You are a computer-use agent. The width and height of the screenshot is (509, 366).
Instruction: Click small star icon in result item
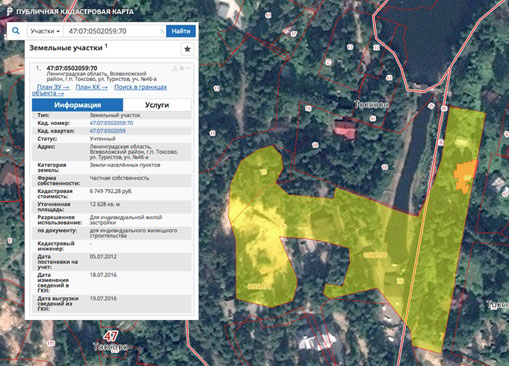182,68
